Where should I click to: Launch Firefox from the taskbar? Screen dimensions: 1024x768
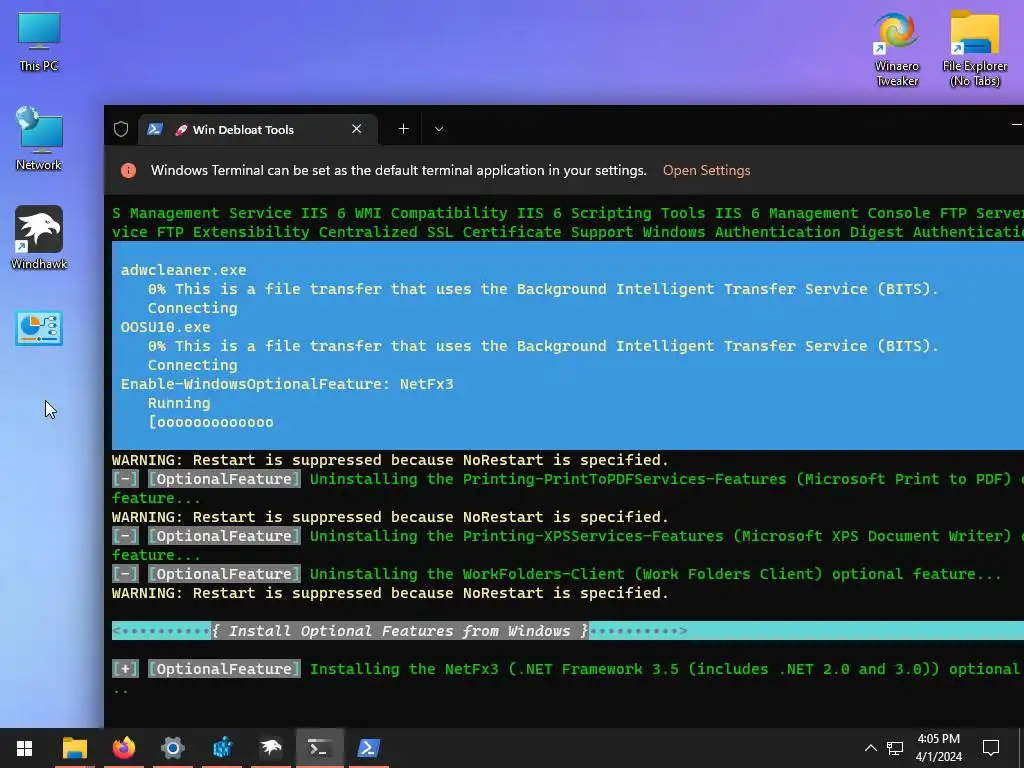(123, 748)
